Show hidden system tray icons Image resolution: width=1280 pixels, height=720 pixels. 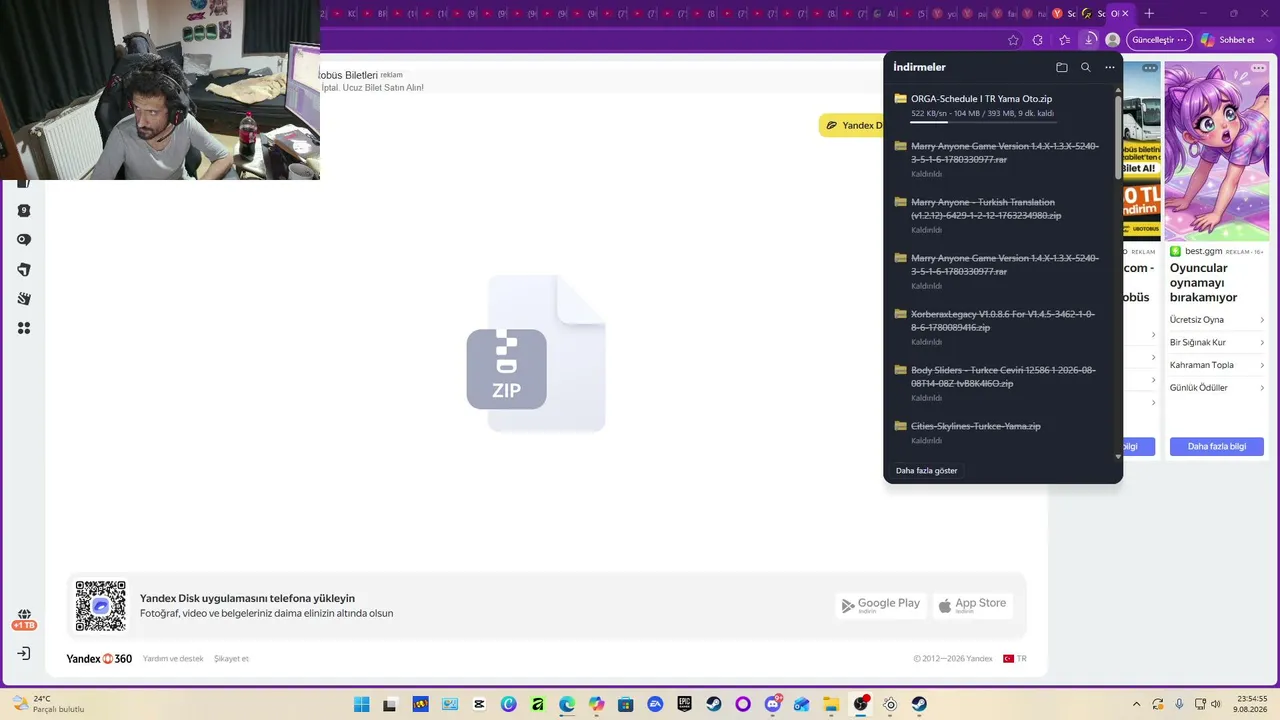tap(1136, 704)
